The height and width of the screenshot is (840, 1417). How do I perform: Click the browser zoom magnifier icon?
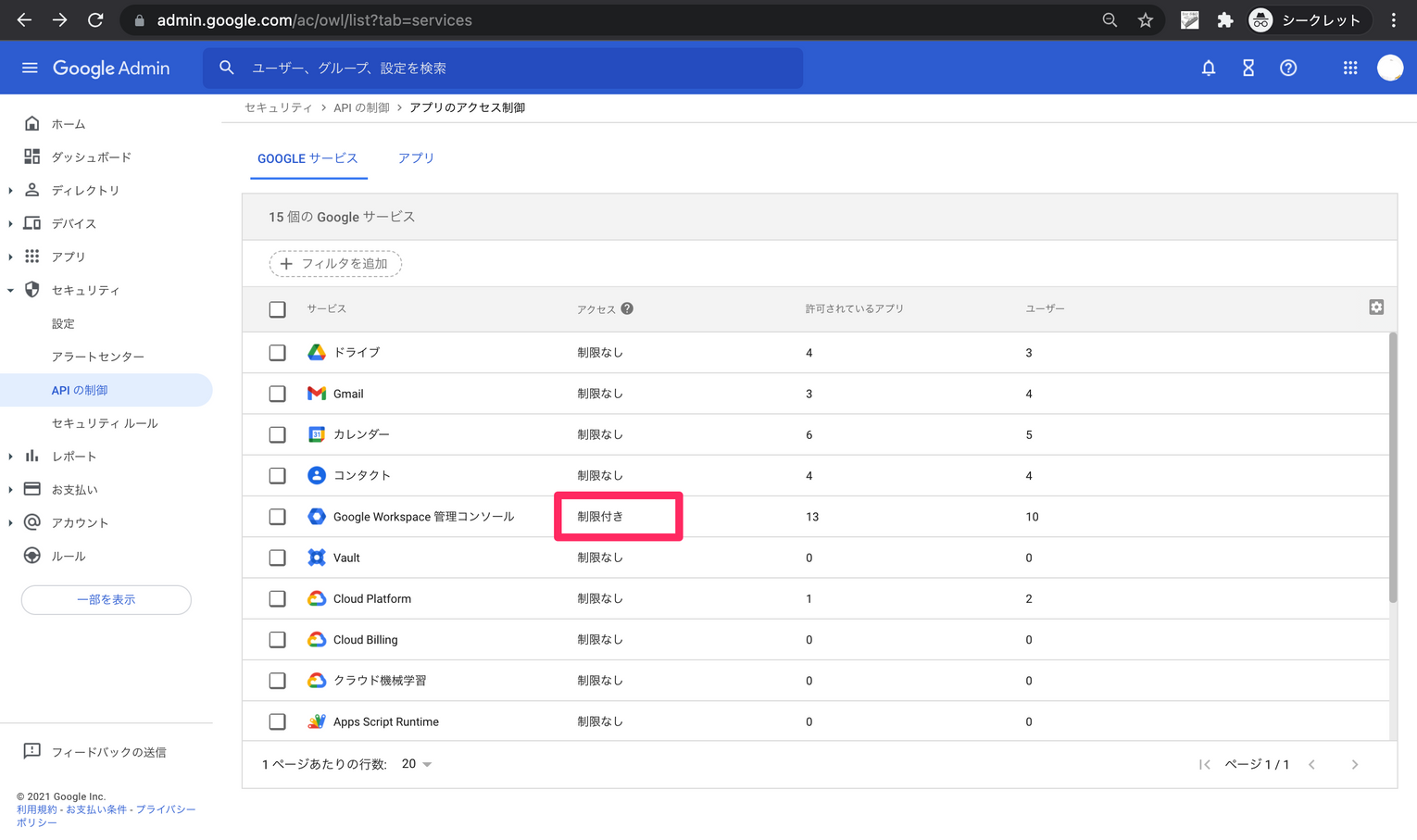coord(1110,19)
